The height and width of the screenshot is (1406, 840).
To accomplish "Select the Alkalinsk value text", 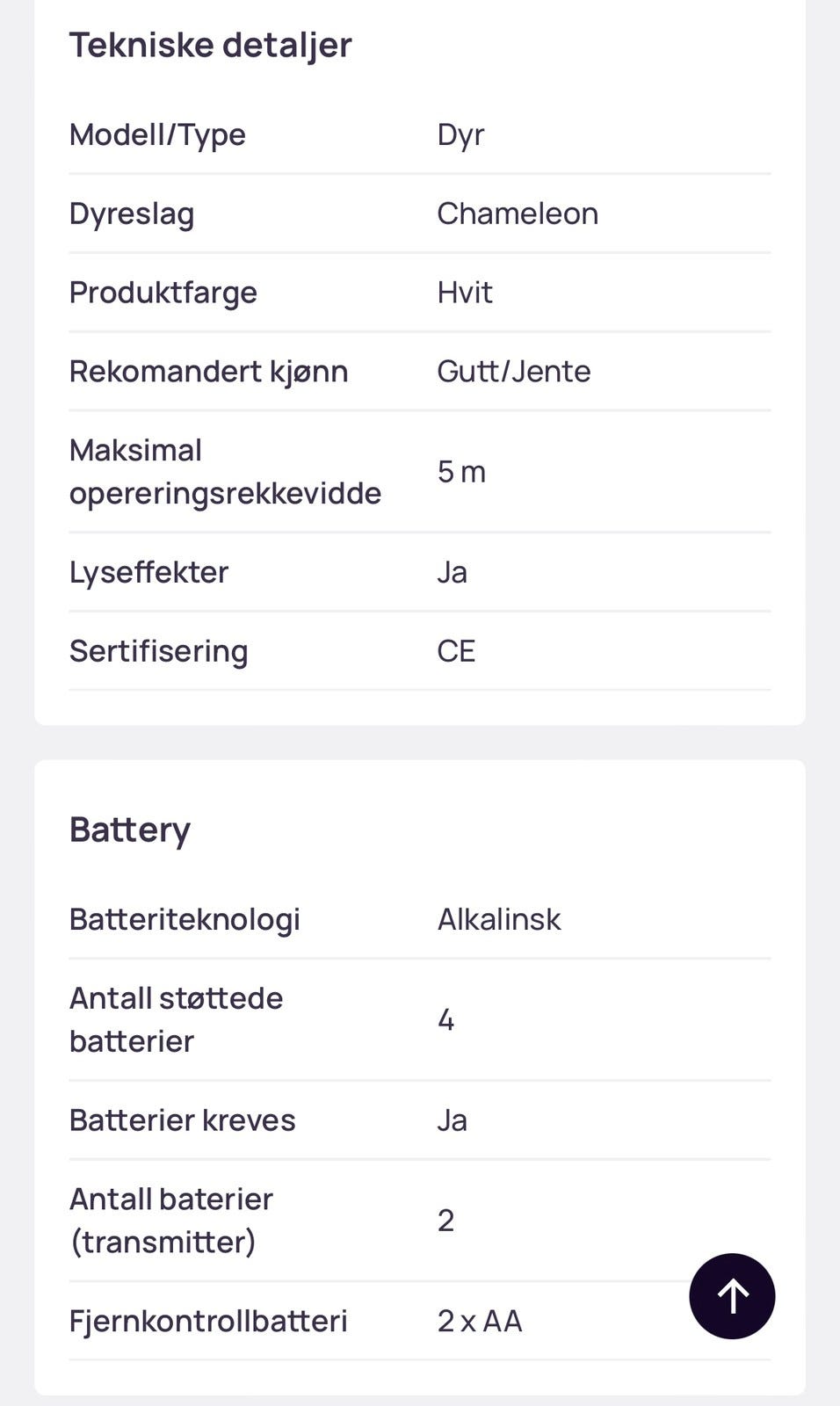I will coord(499,919).
